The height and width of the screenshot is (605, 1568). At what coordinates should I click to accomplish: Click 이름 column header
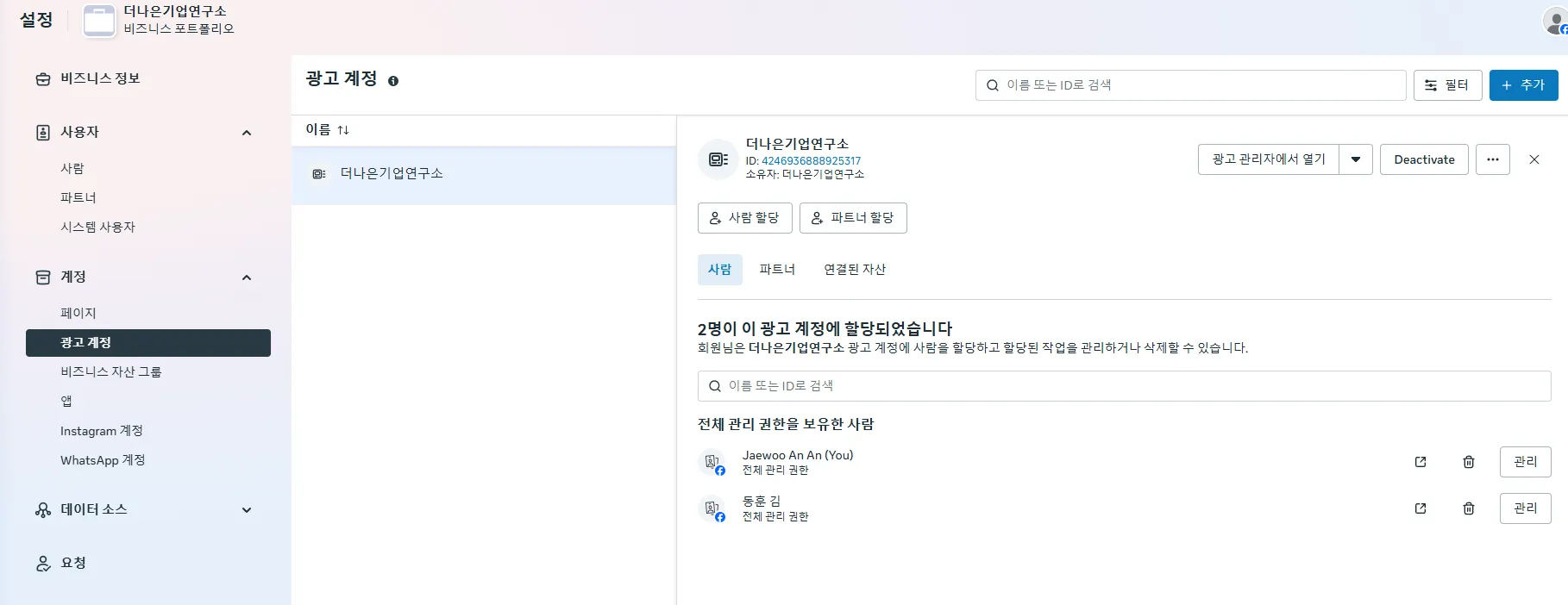318,130
